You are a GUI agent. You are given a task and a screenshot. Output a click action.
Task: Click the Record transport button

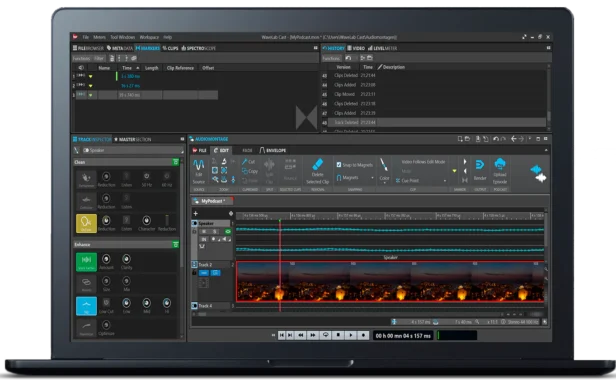363,335
